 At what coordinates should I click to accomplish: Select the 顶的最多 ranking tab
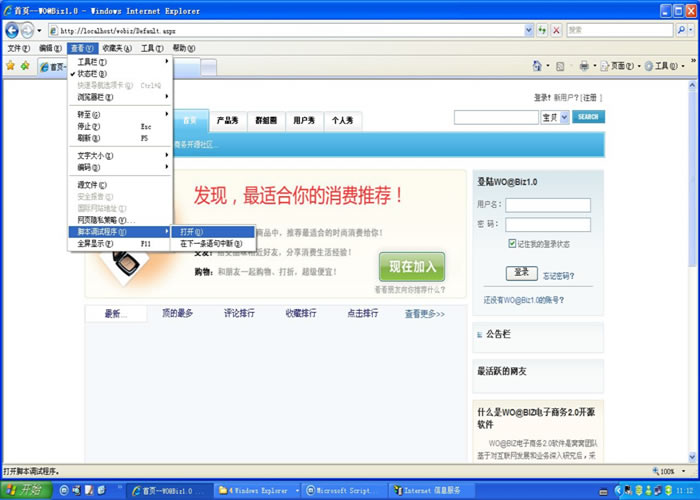[178, 313]
